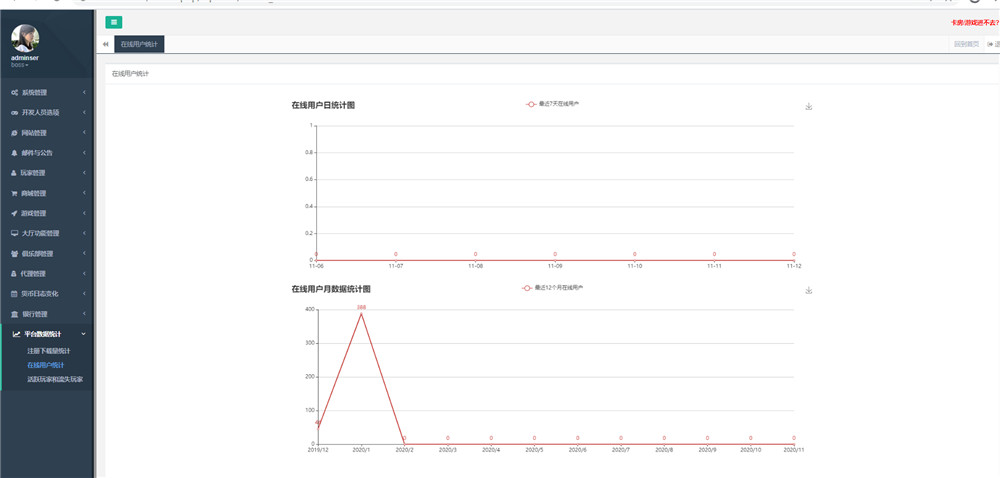This screenshot has height=478, width=1000.
Task: Toggle the 最近7天在线用户 legend series
Action: tap(553, 103)
